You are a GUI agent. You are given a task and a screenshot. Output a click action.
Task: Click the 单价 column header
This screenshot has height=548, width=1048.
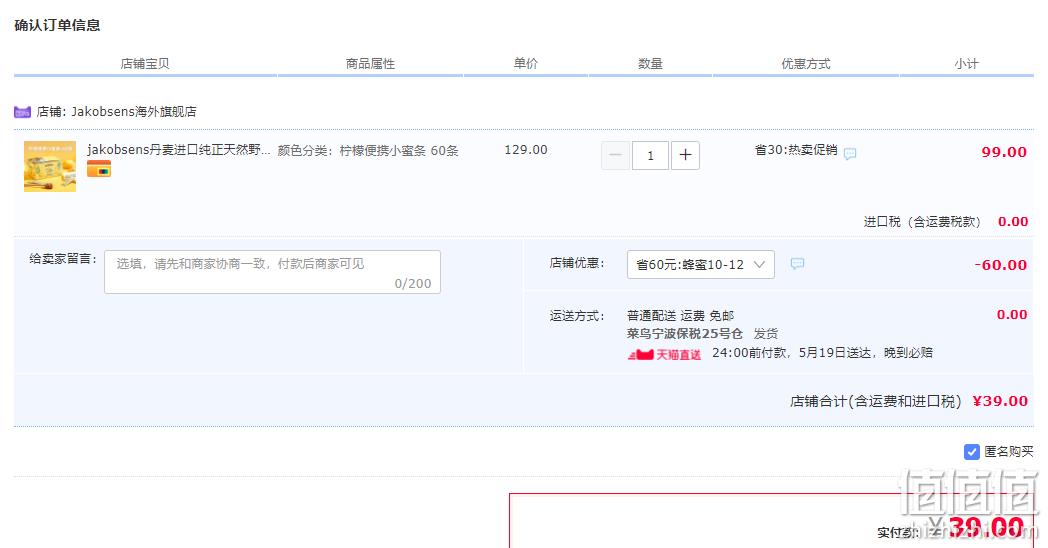525,63
